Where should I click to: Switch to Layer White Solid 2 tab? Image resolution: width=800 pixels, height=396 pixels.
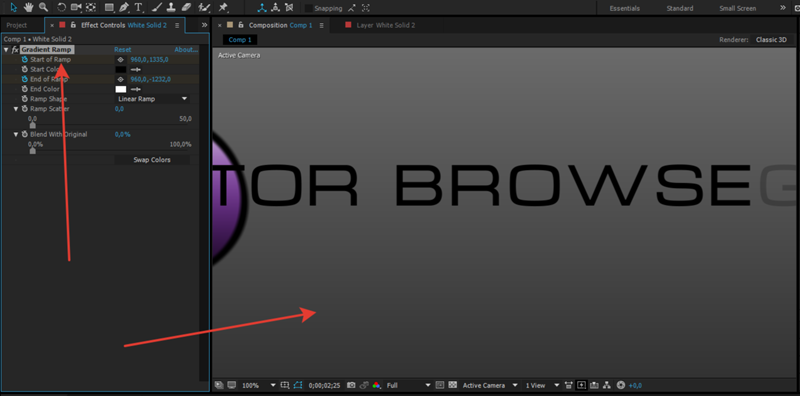[x=386, y=25]
